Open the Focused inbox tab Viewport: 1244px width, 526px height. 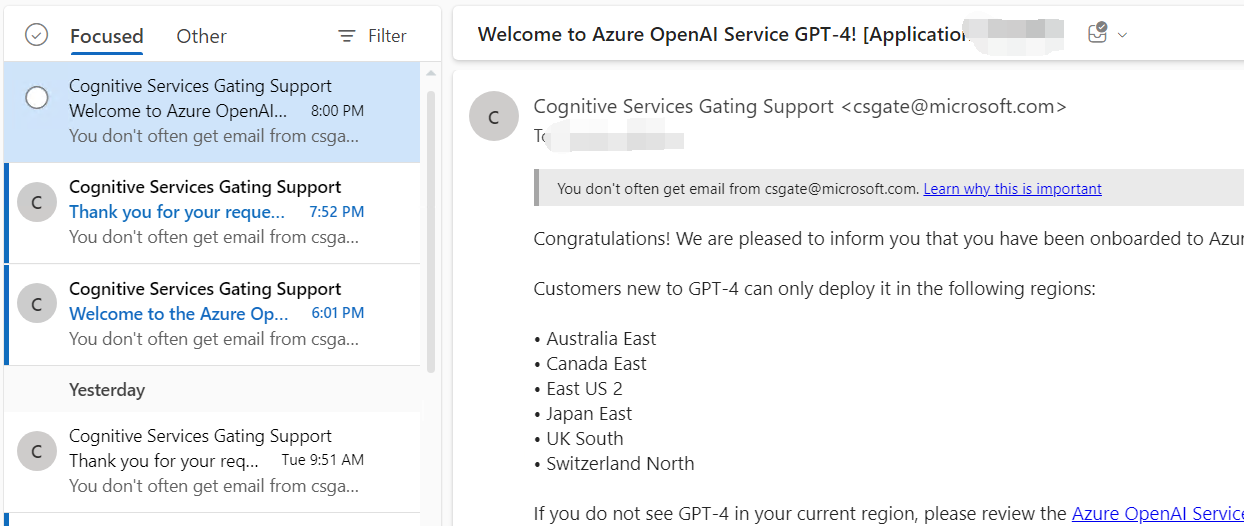pos(106,36)
